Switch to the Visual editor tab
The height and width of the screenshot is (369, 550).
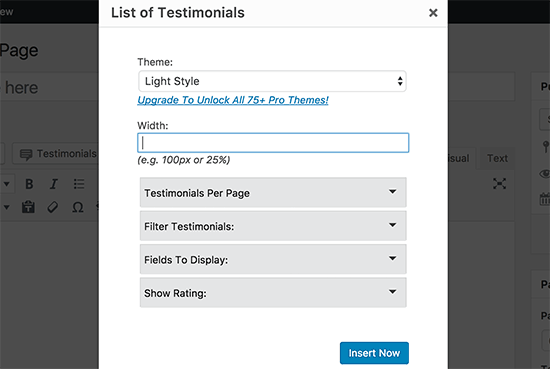(x=461, y=158)
